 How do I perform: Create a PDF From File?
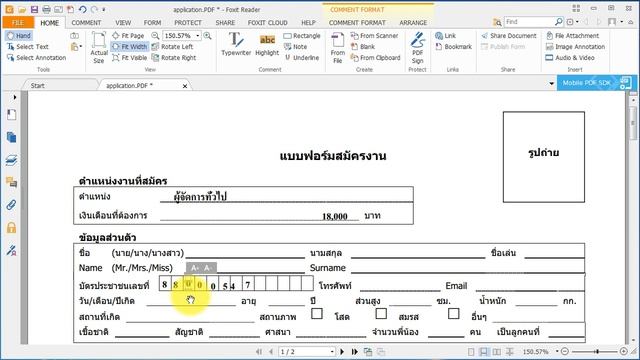click(338, 48)
